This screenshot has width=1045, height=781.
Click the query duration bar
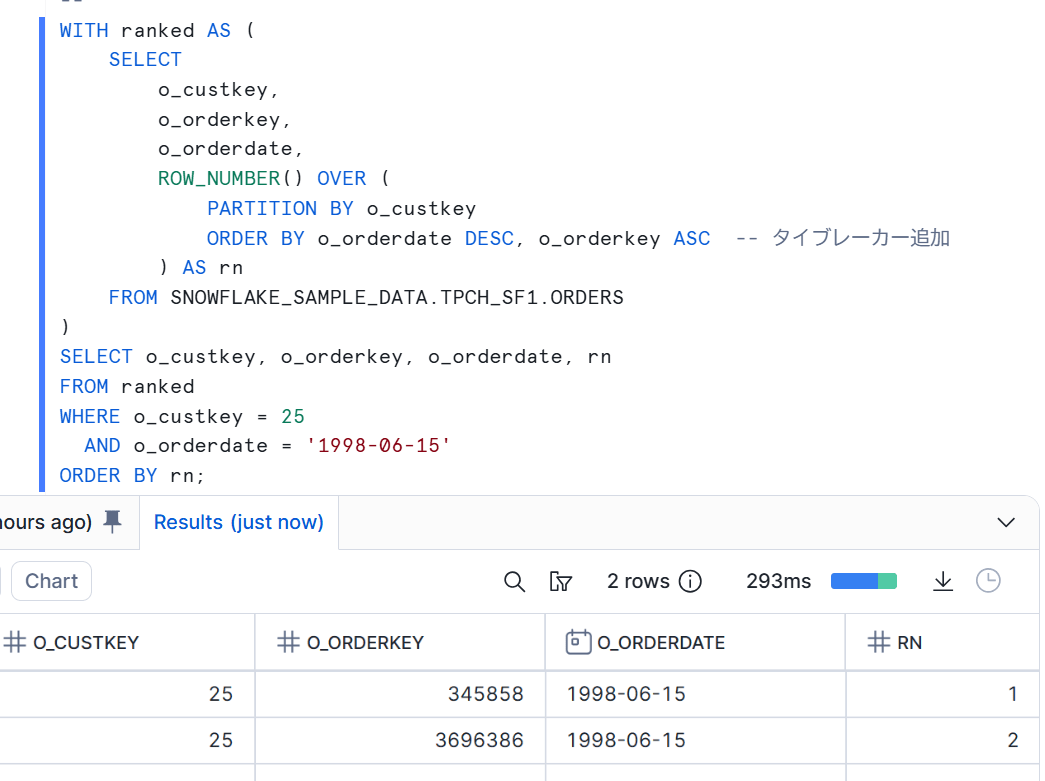pyautogui.click(x=863, y=581)
